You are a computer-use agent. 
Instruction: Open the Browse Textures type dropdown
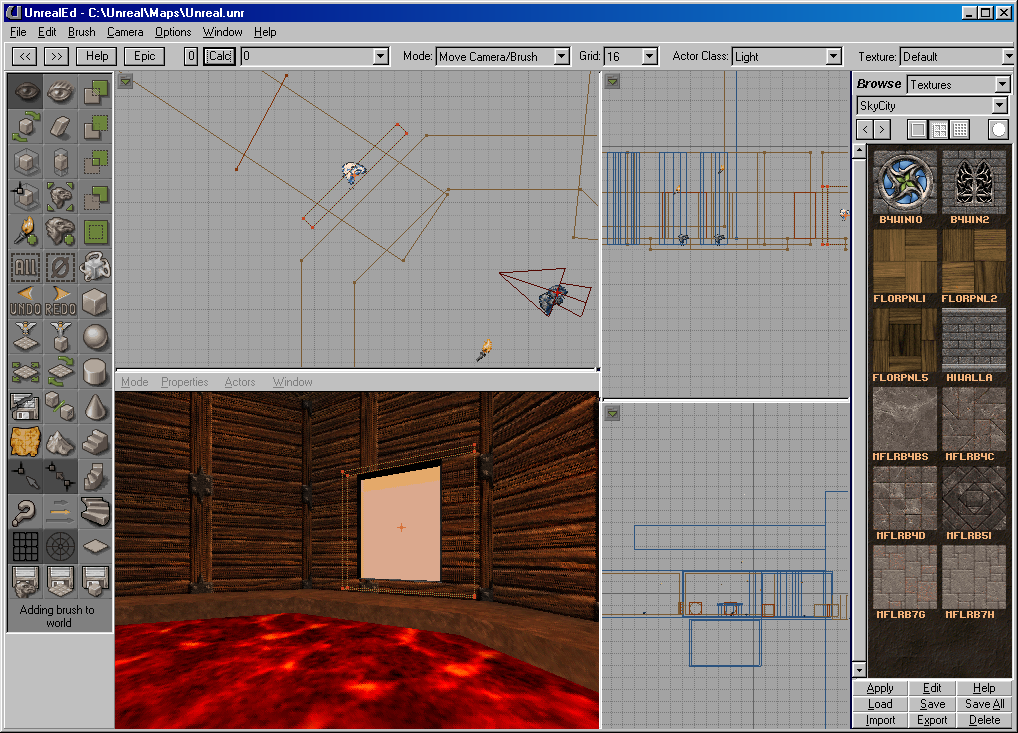1002,84
